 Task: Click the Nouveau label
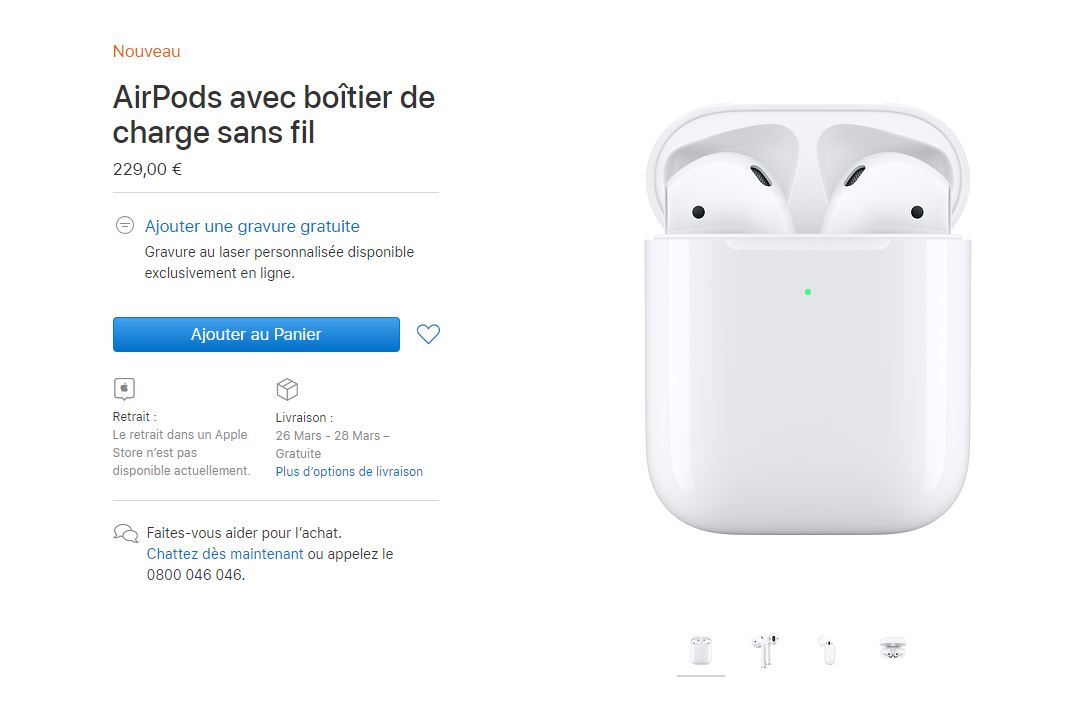click(x=147, y=52)
